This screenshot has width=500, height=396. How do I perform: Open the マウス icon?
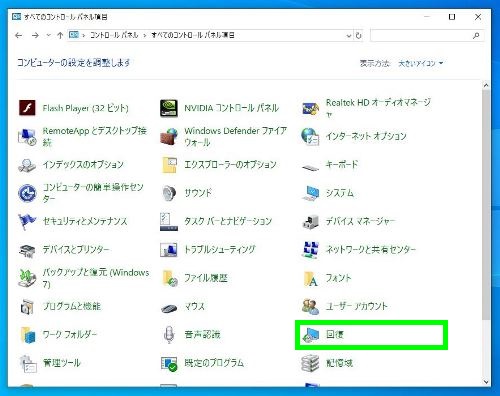(x=169, y=308)
